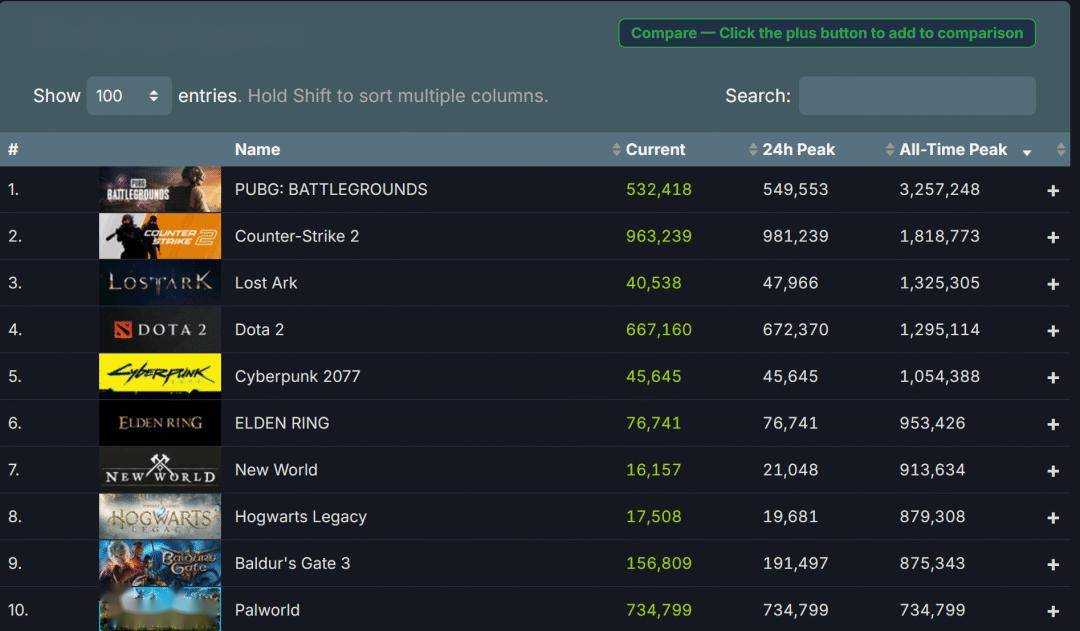Sort table by Current players column
This screenshot has height=631, width=1080.
655,150
